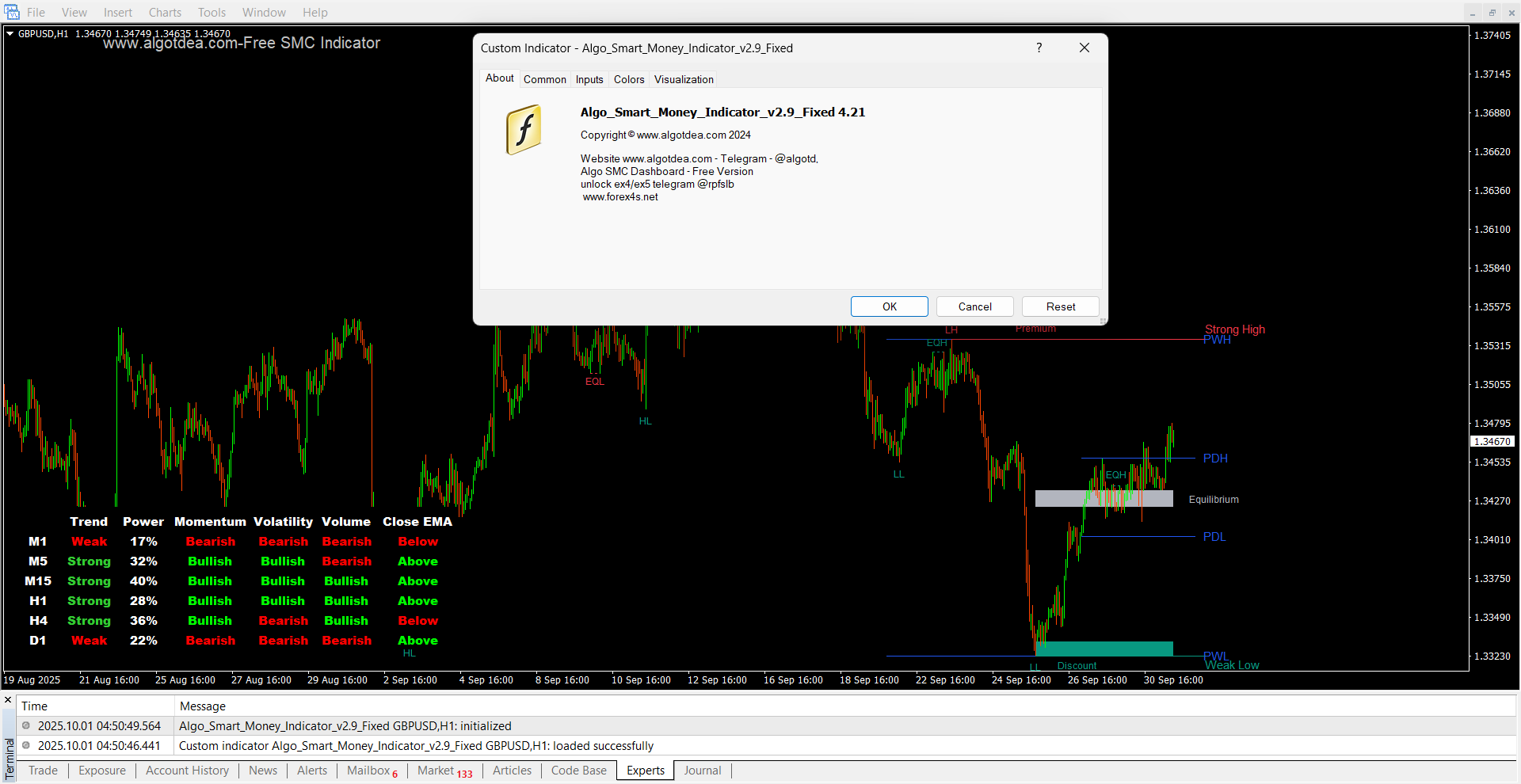Open the Charts menu
Viewport: 1521px width, 784px height.
click(x=165, y=13)
